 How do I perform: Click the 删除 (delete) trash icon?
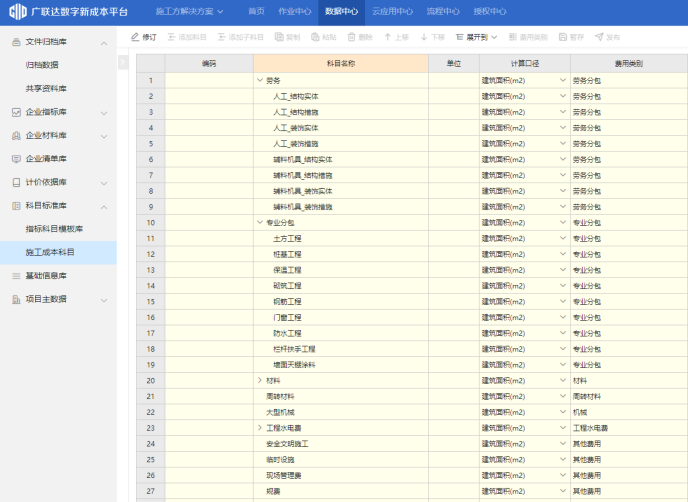pos(351,37)
